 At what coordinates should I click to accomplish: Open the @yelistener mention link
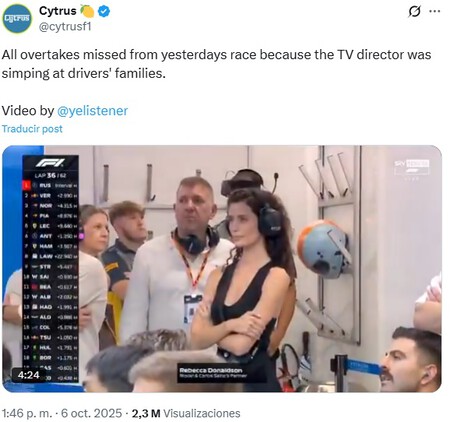click(92, 111)
